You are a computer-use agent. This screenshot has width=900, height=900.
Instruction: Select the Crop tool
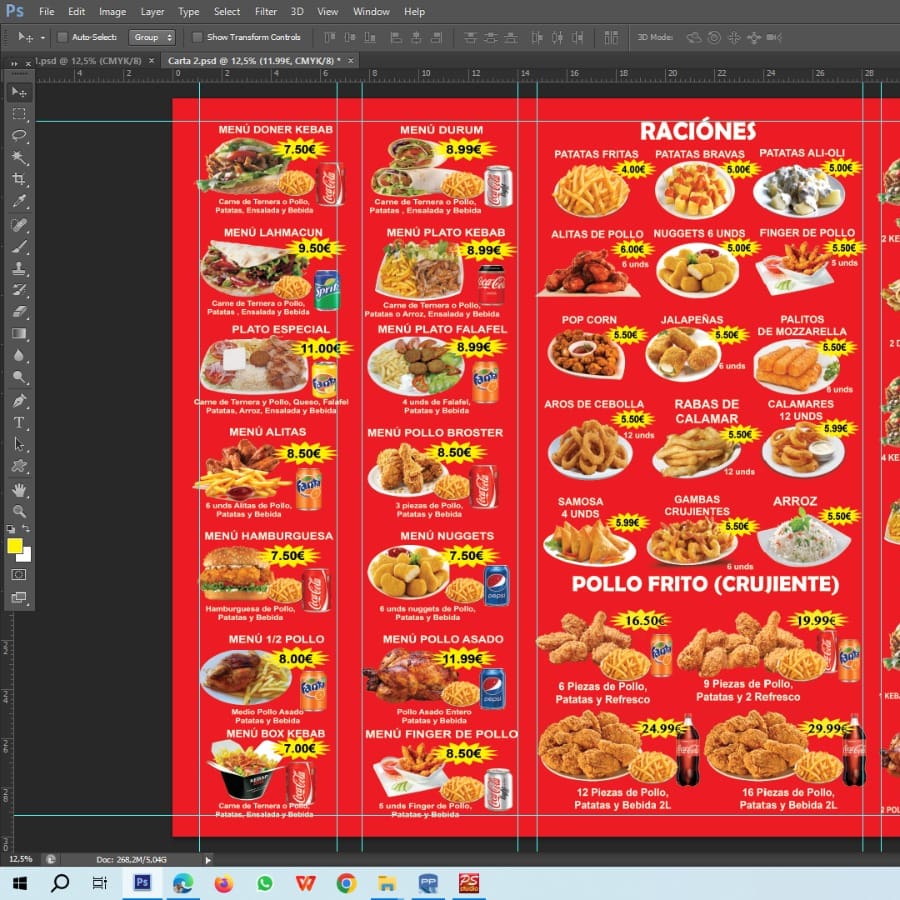click(x=19, y=180)
